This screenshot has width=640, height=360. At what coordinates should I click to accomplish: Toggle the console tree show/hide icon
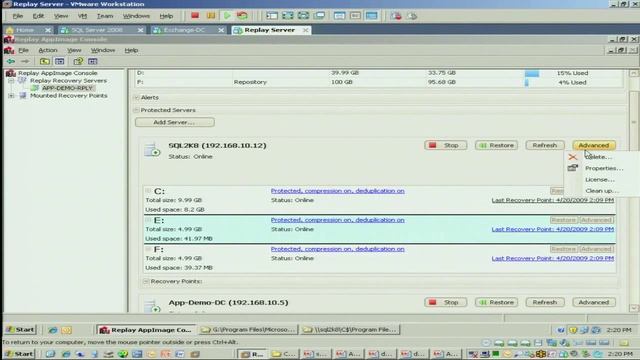pyautogui.click(x=60, y=61)
